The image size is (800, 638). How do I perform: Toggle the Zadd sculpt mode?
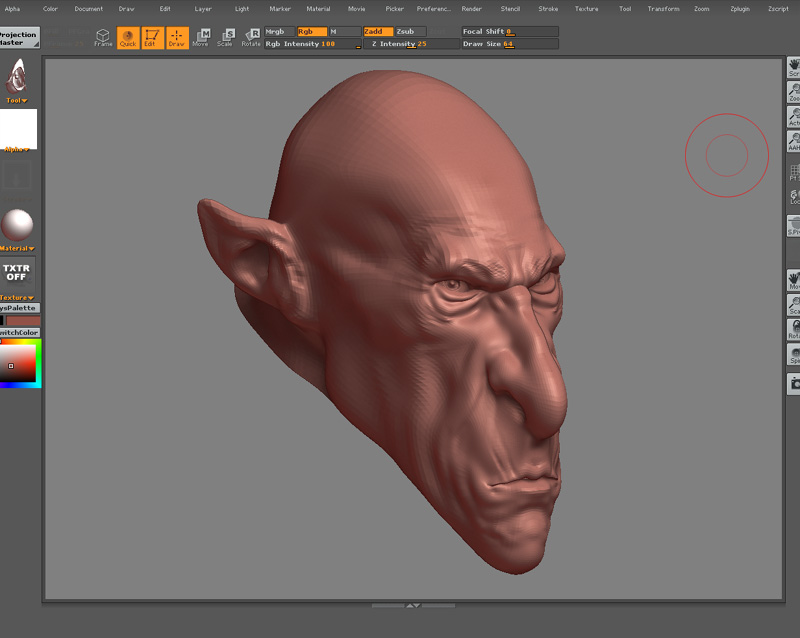point(378,32)
